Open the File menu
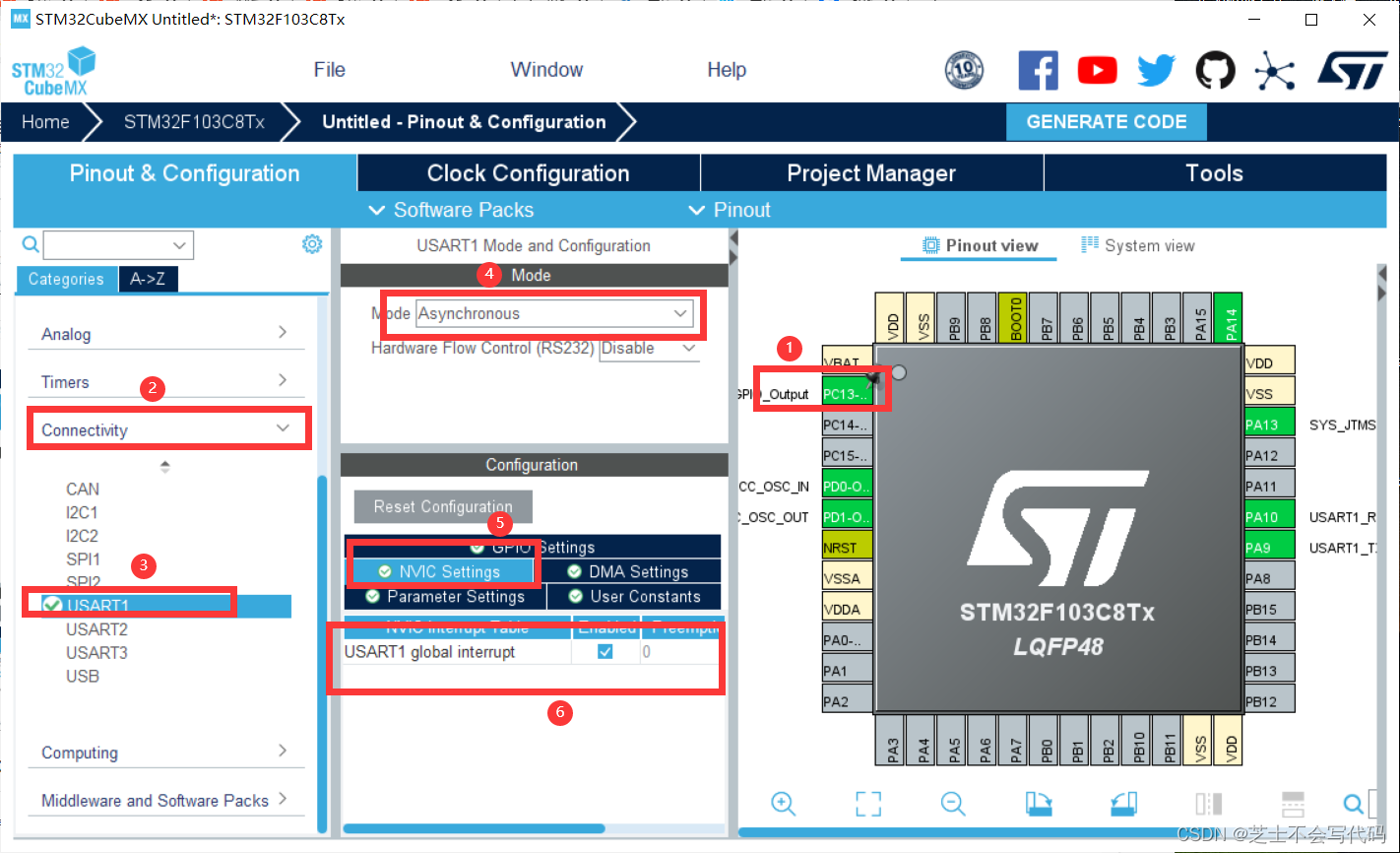Viewport: 1400px width, 853px height. 329,70
